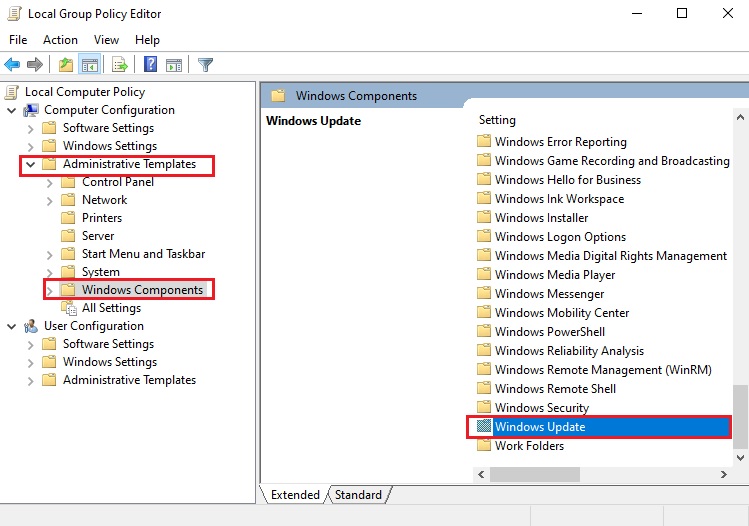Select Windows Ink Workspace entry

(x=559, y=199)
